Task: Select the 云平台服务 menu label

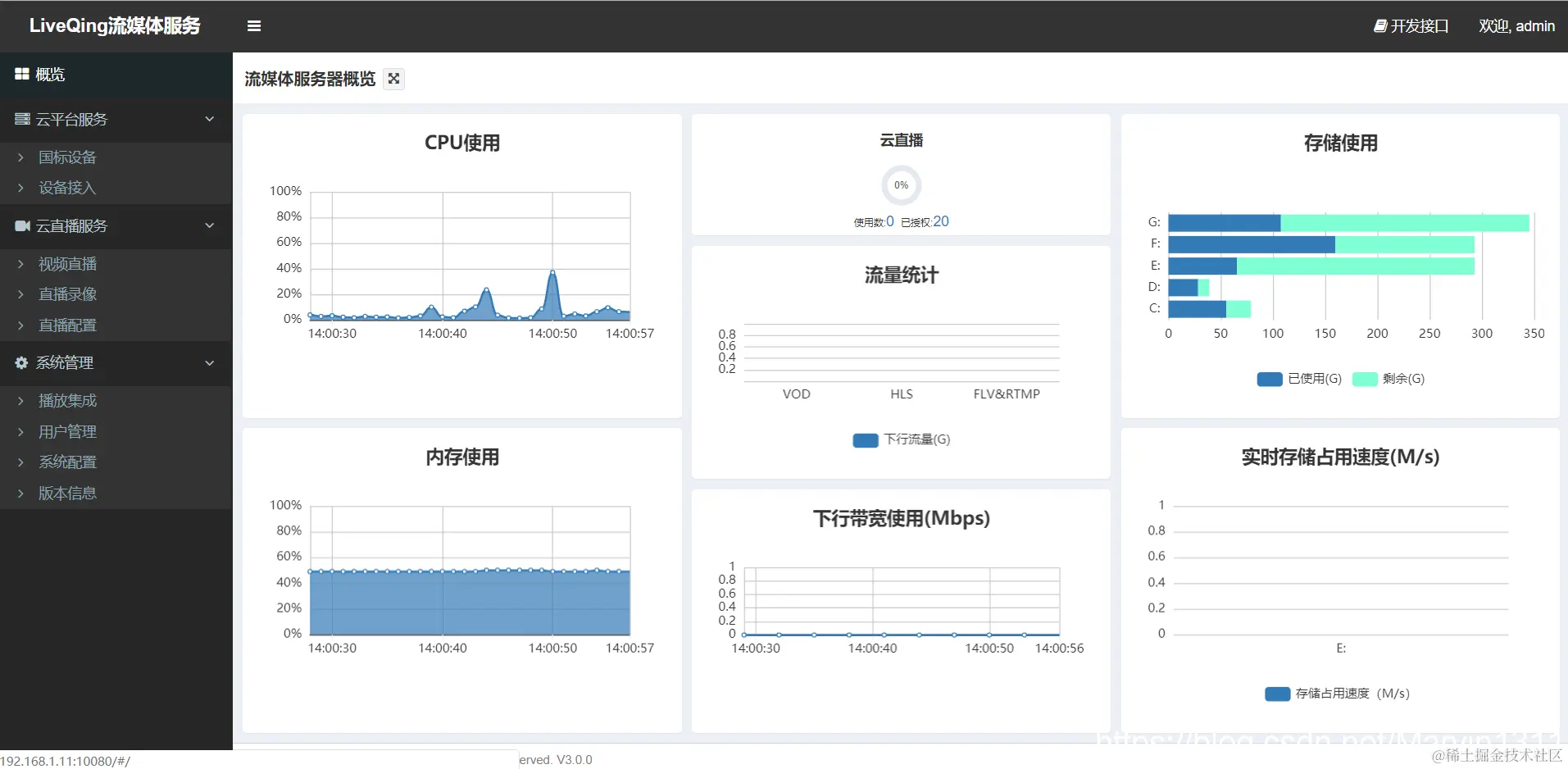Action: [x=71, y=120]
